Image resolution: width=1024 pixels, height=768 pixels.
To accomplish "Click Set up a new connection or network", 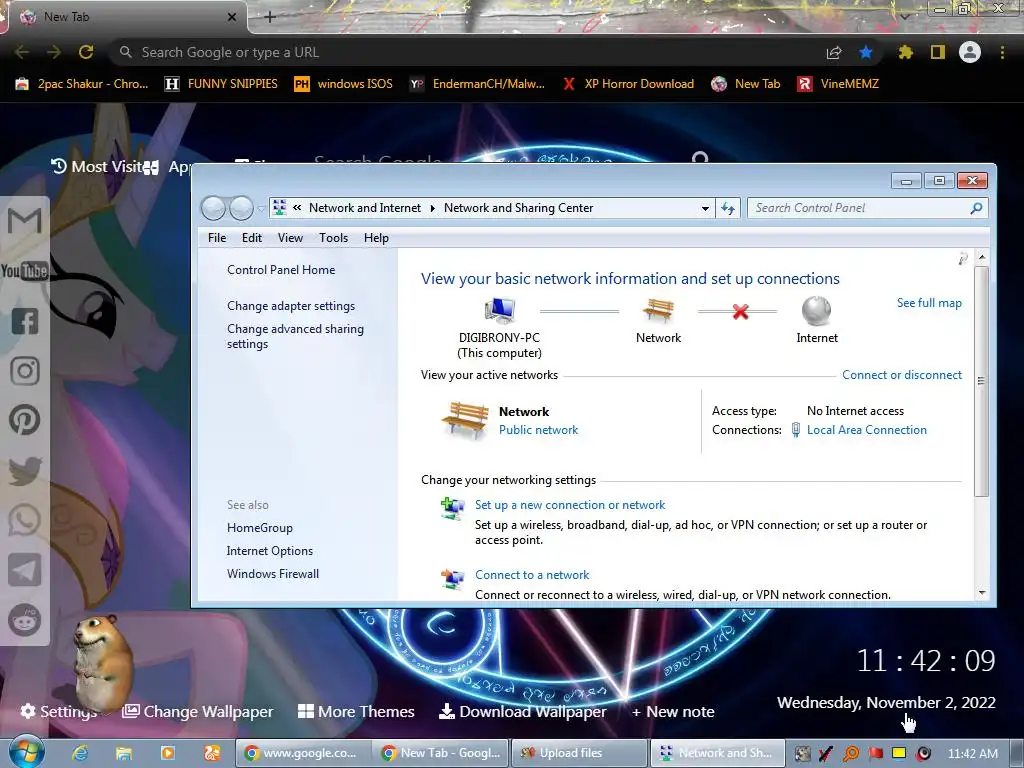I will (x=569, y=505).
